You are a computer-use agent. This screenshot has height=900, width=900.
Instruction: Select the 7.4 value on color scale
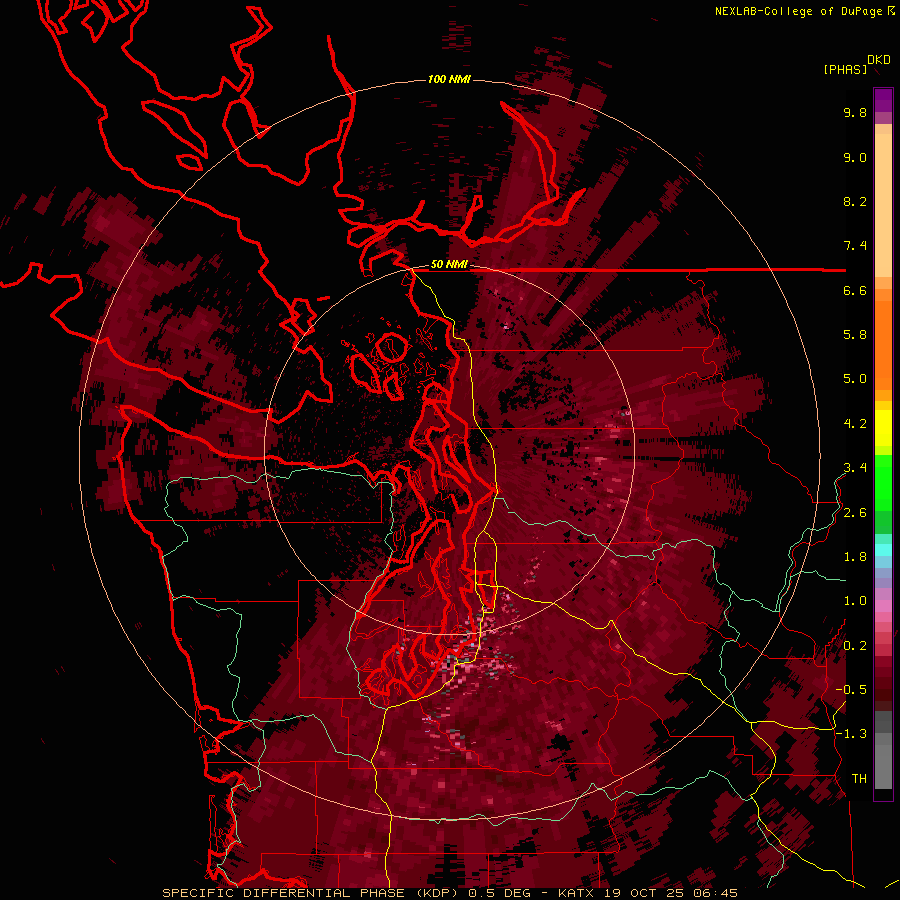tap(855, 246)
